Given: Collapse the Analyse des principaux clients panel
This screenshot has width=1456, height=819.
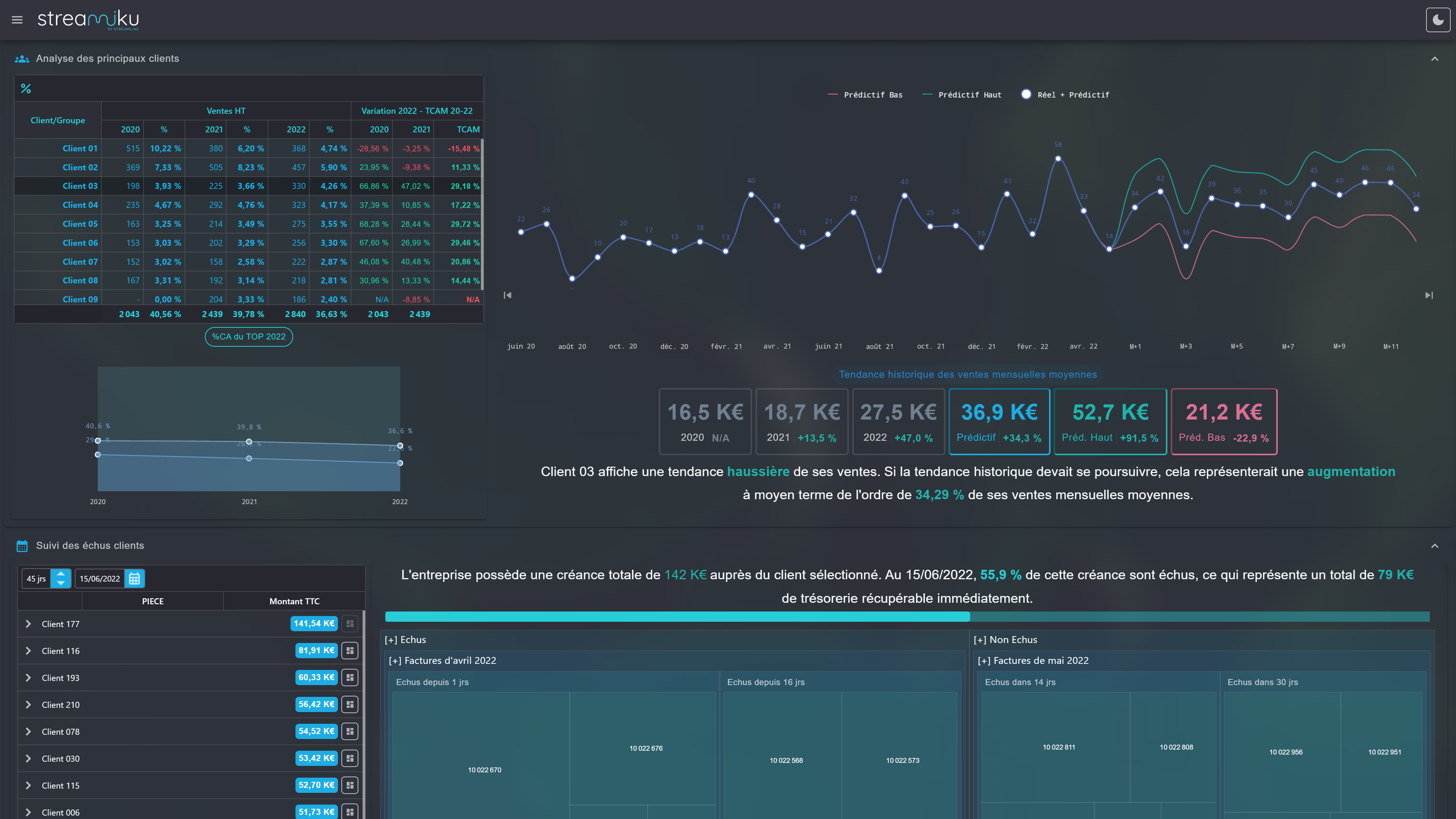Looking at the screenshot, I should (1434, 59).
